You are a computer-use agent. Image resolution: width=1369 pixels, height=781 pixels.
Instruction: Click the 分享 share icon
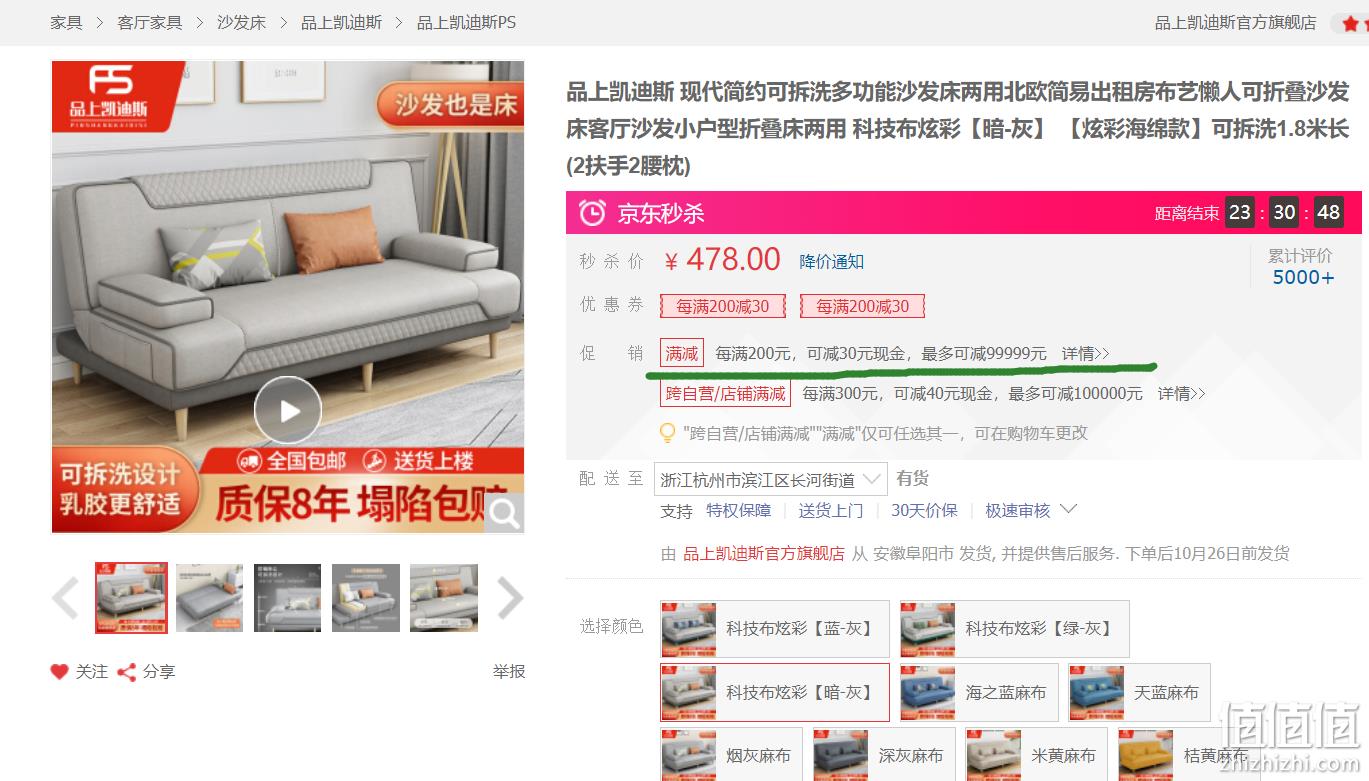pyautogui.click(x=127, y=672)
